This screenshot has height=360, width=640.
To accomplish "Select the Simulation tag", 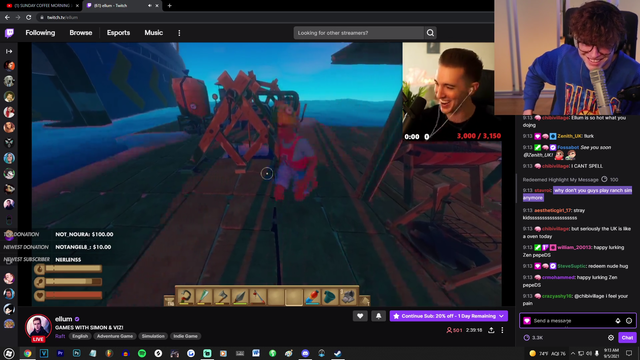I will (x=153, y=336).
